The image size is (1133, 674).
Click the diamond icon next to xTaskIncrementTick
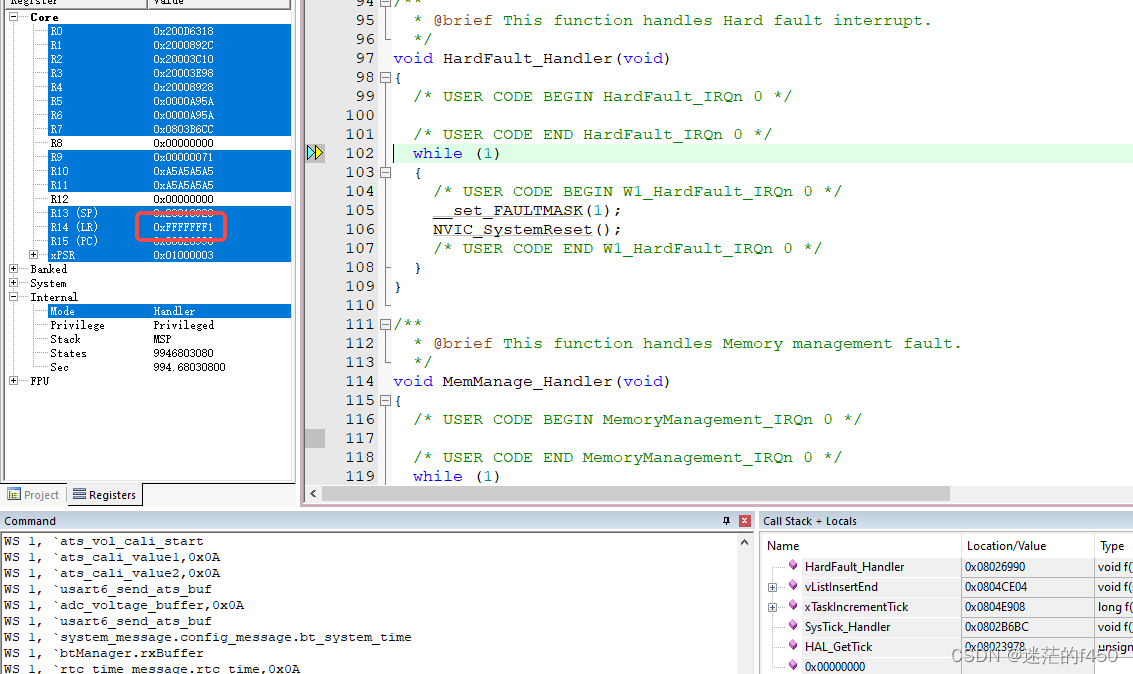tap(793, 606)
